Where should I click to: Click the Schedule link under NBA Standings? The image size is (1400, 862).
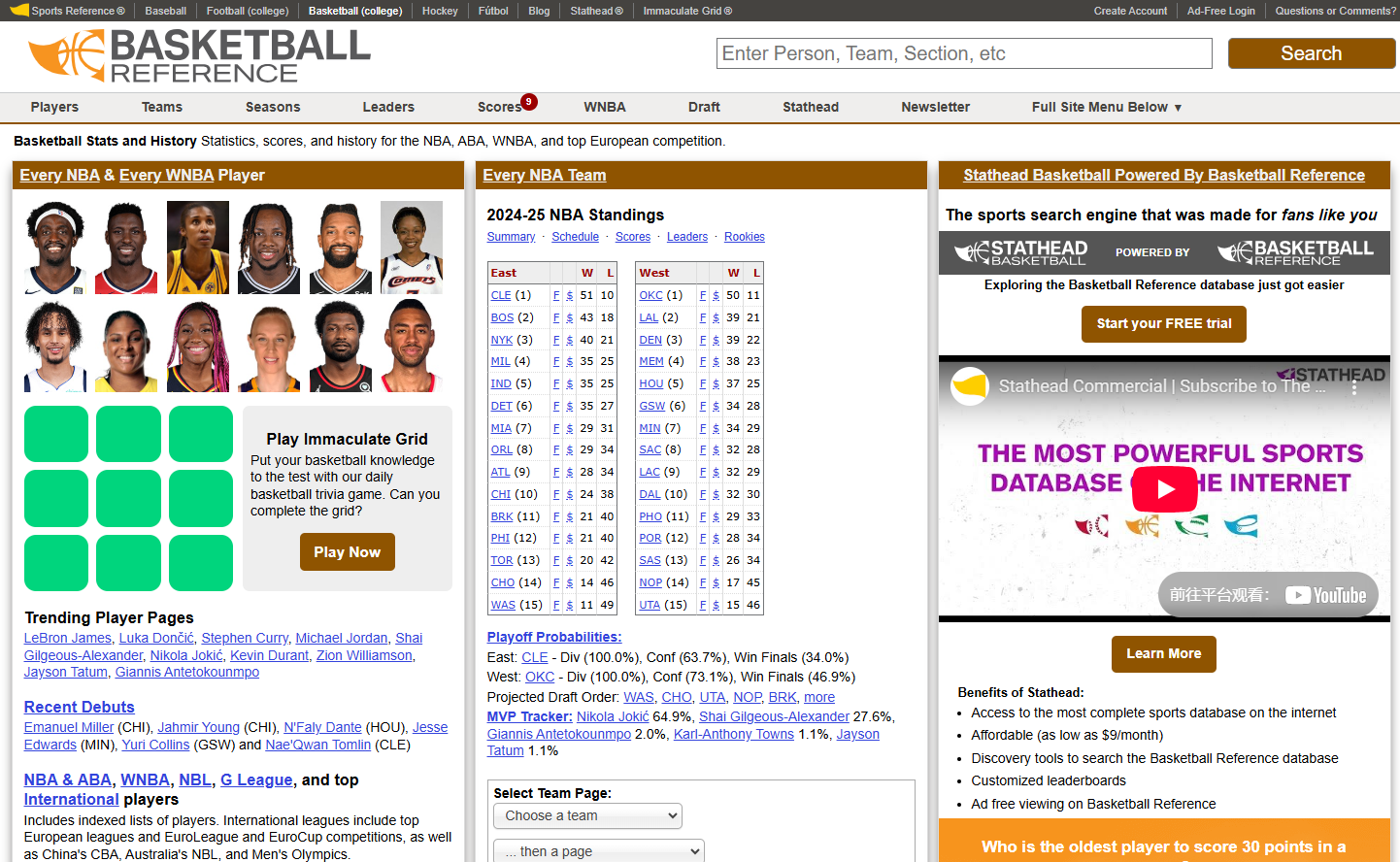click(x=575, y=237)
